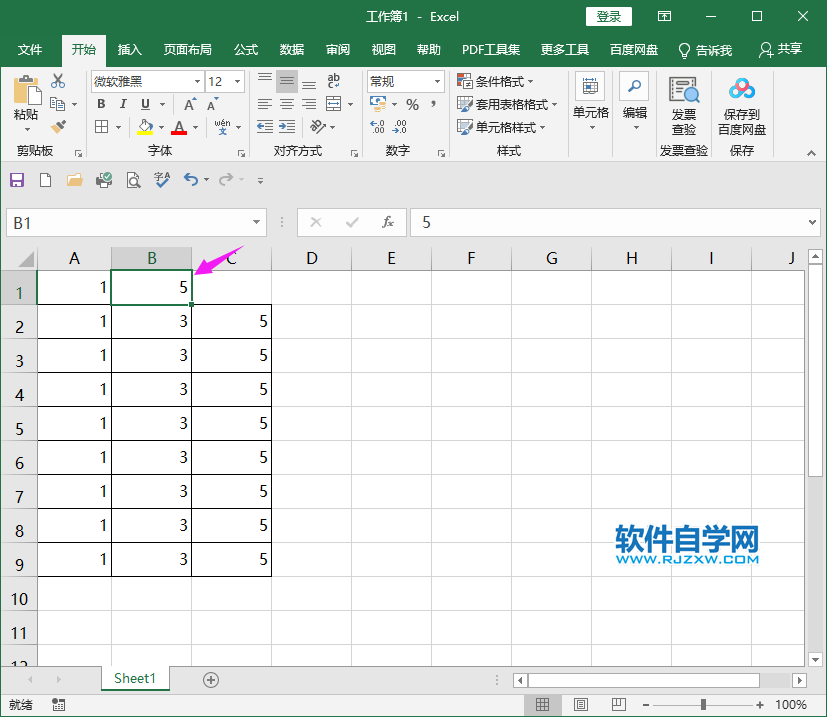Apply percent style to the selection

pyautogui.click(x=412, y=102)
